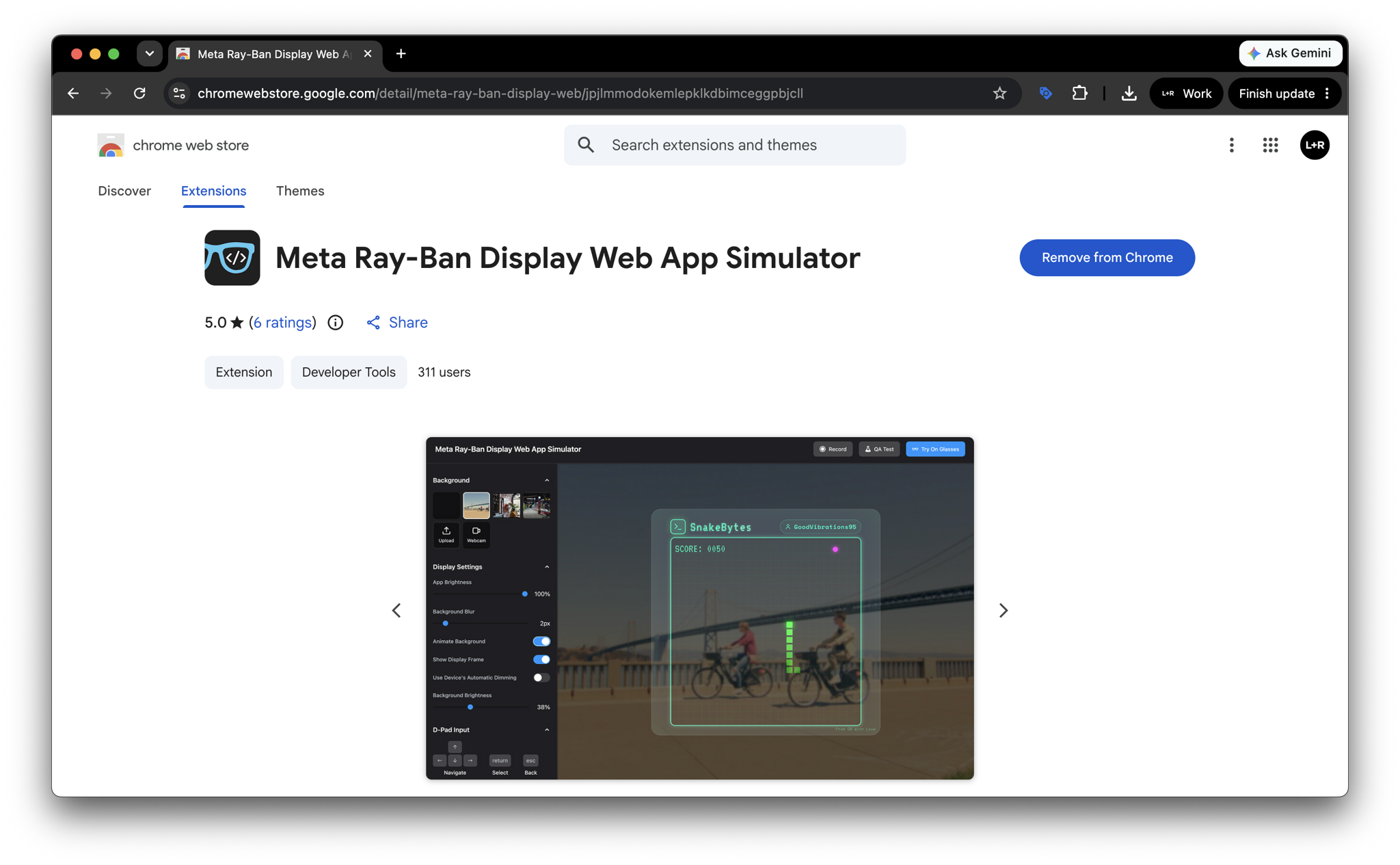Click the extension glasses icon
Image resolution: width=1400 pixels, height=865 pixels.
pos(232,258)
